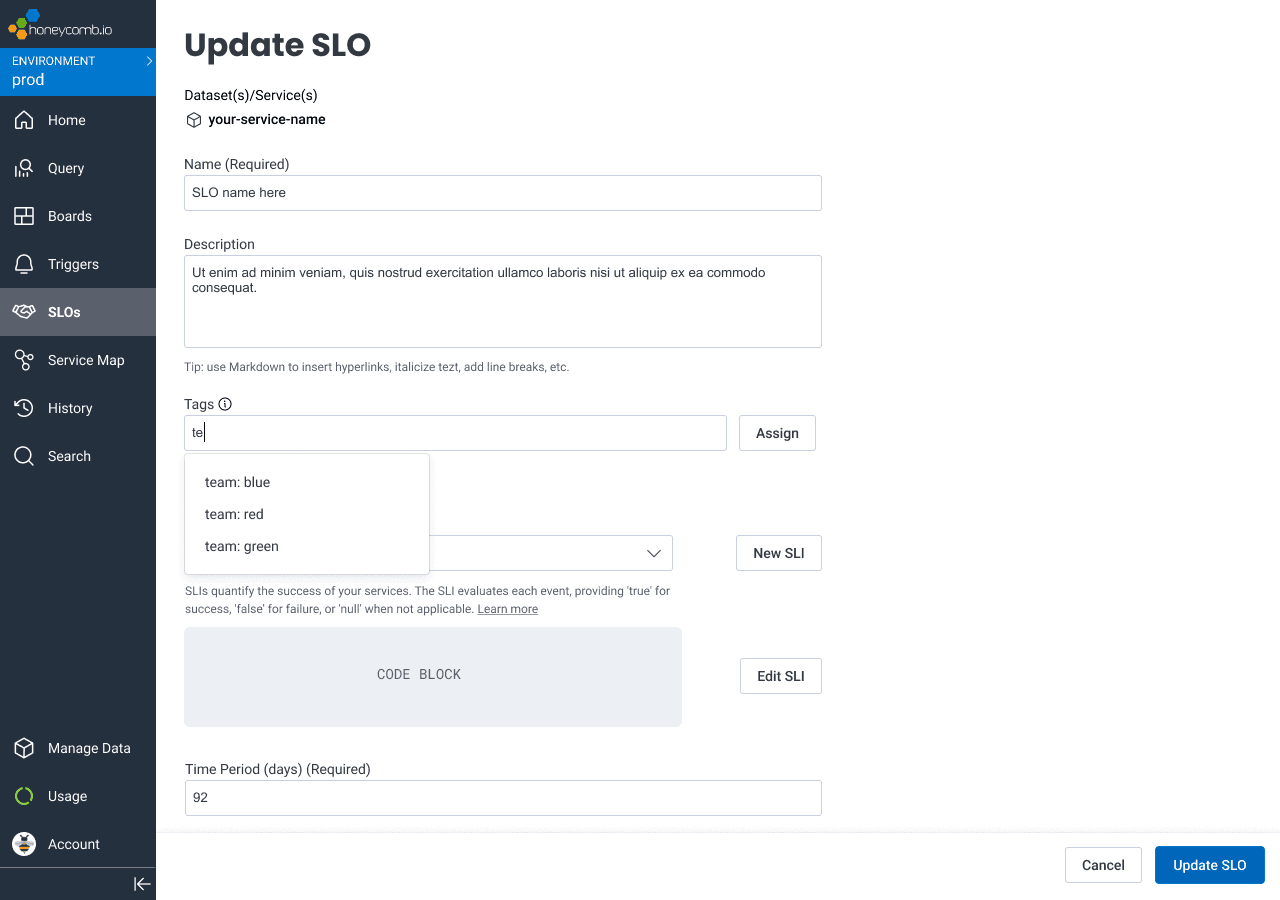The image size is (1280, 900).
Task: Open the SLI selection dropdown
Action: (654, 552)
